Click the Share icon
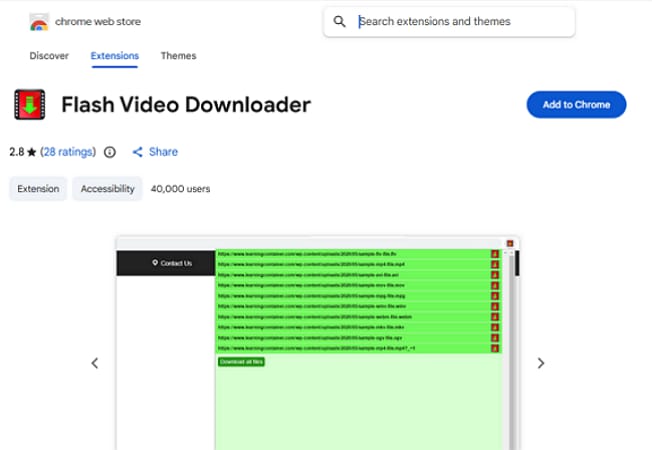Viewport: 652px width, 450px height. click(138, 152)
